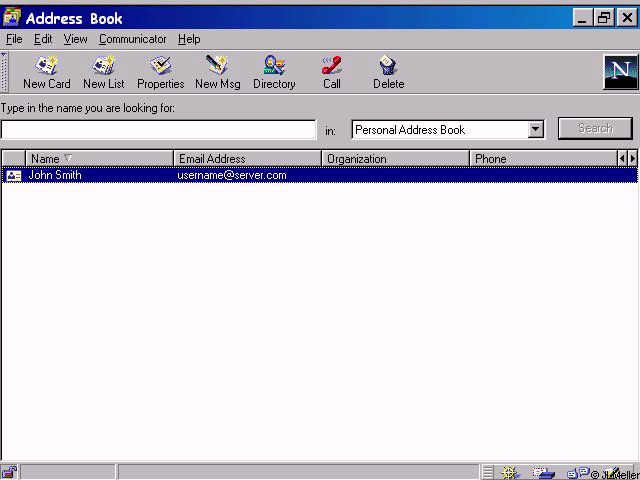Open the Help menu
The height and width of the screenshot is (480, 640).
(x=189, y=39)
